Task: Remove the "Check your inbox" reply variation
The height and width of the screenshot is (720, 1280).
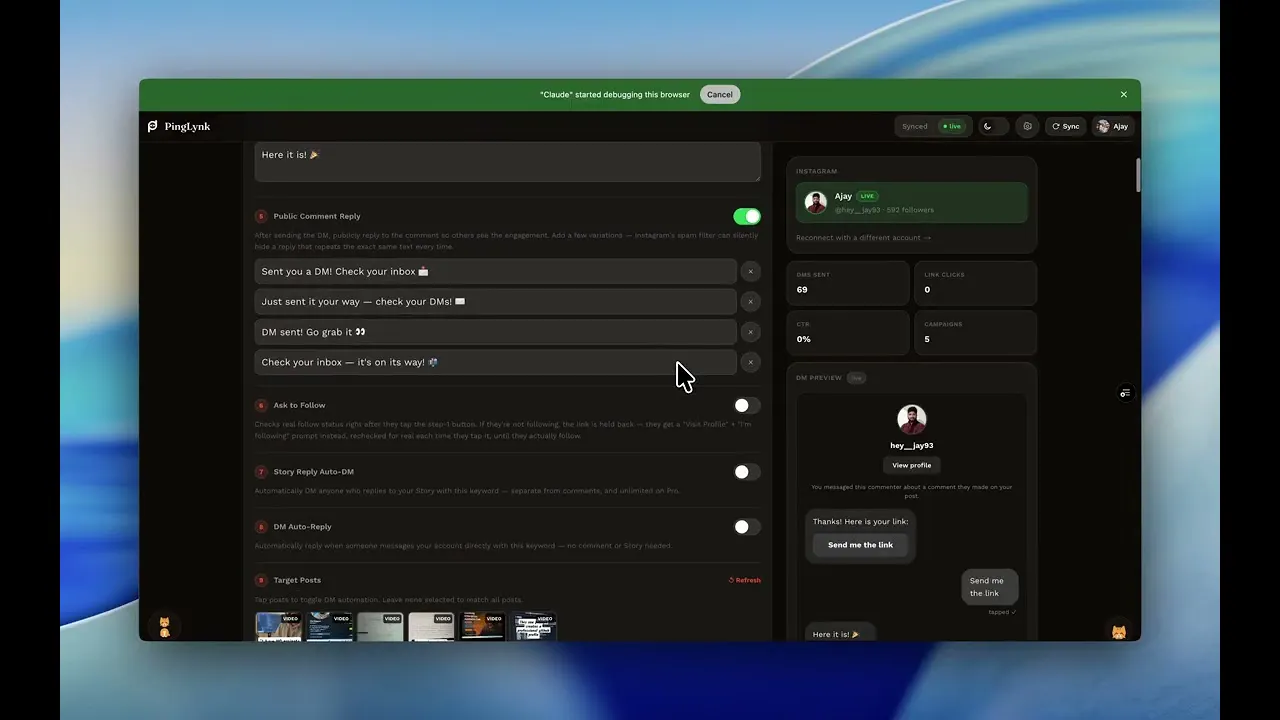Action: pyautogui.click(x=751, y=362)
